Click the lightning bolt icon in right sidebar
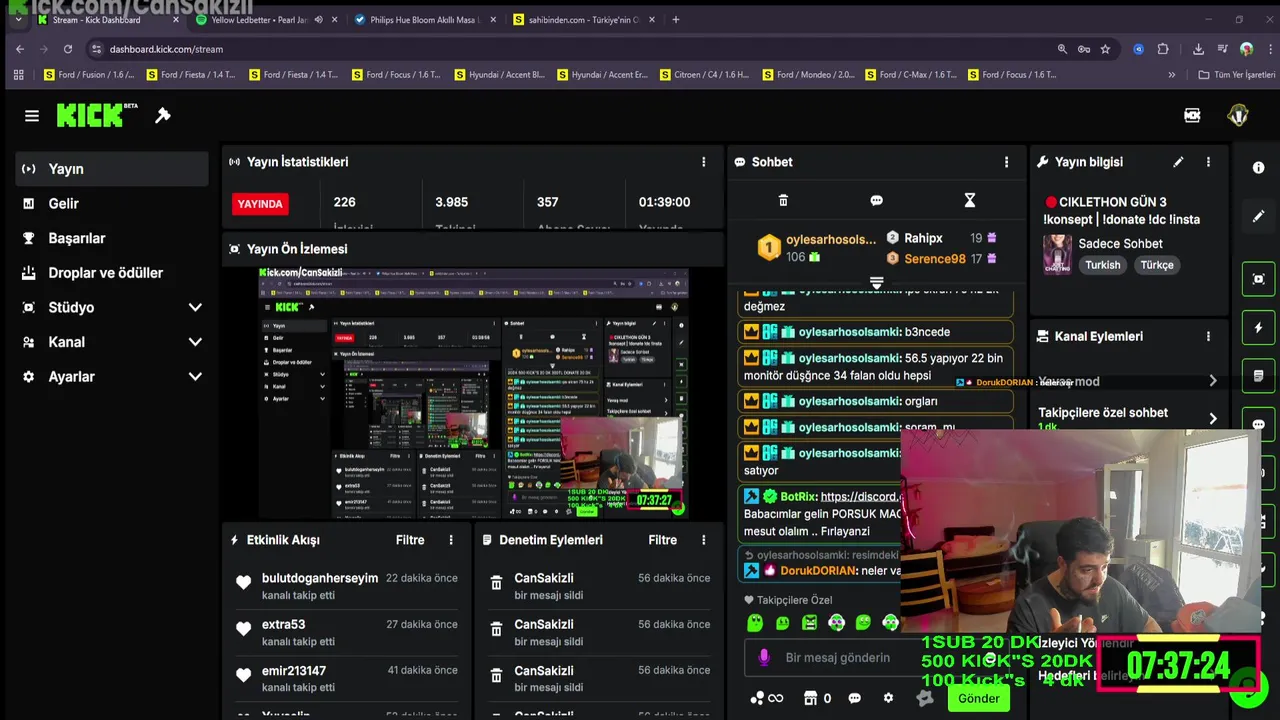1280x720 pixels. click(1258, 328)
